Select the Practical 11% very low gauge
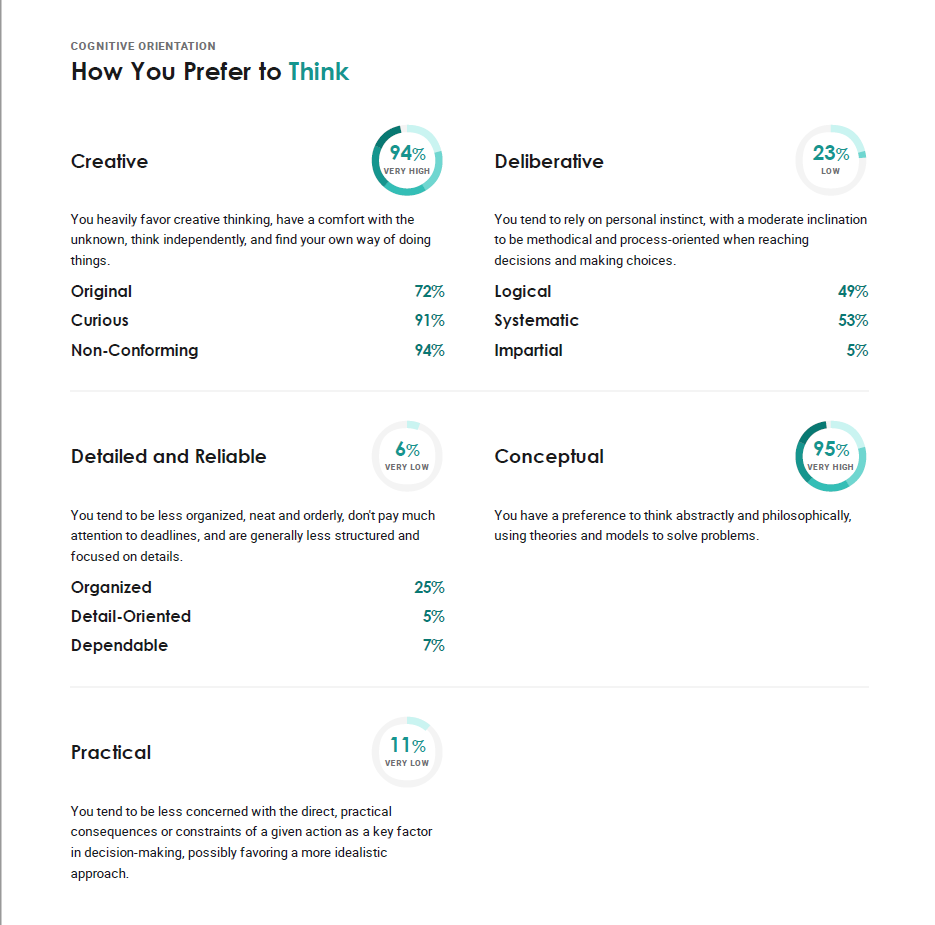The width and height of the screenshot is (935, 925). 407,752
